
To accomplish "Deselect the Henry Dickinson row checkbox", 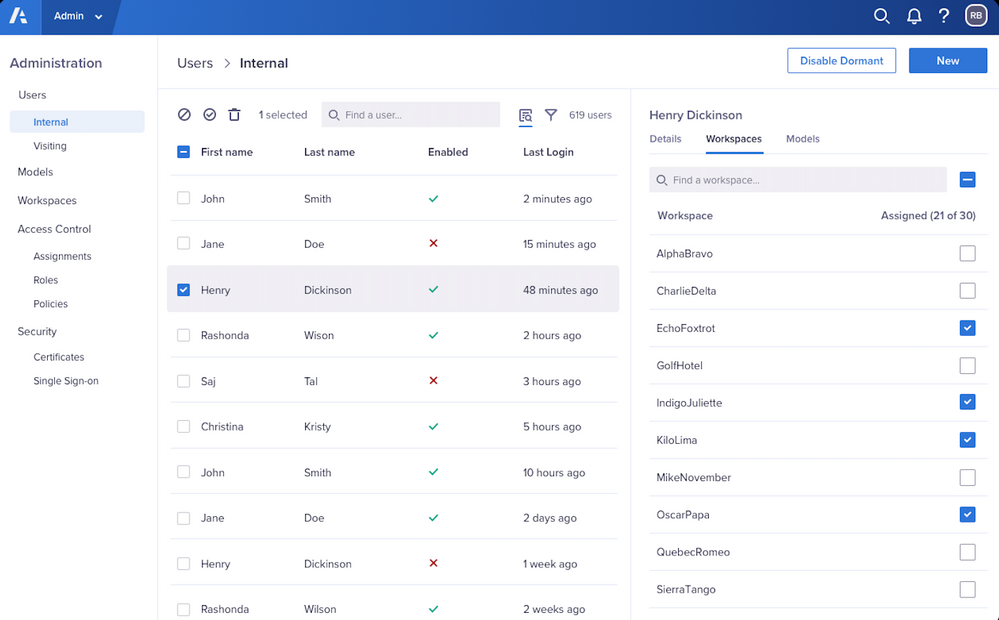I will pos(184,290).
